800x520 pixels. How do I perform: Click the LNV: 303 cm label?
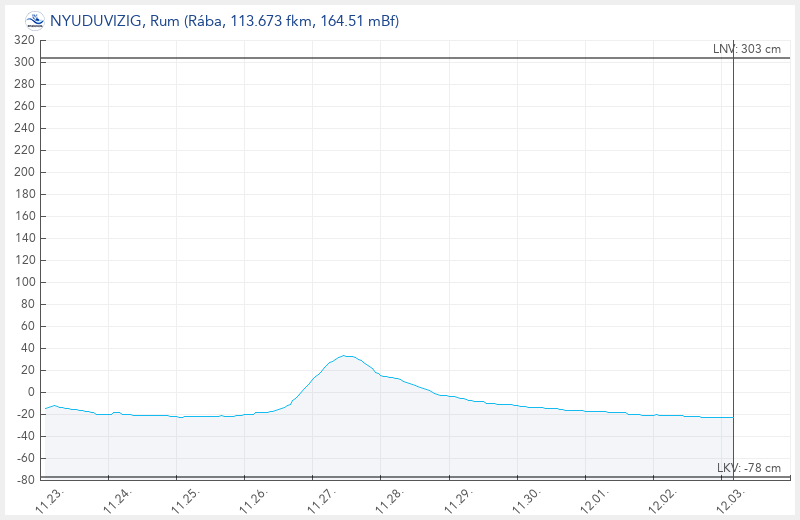pyautogui.click(x=747, y=49)
